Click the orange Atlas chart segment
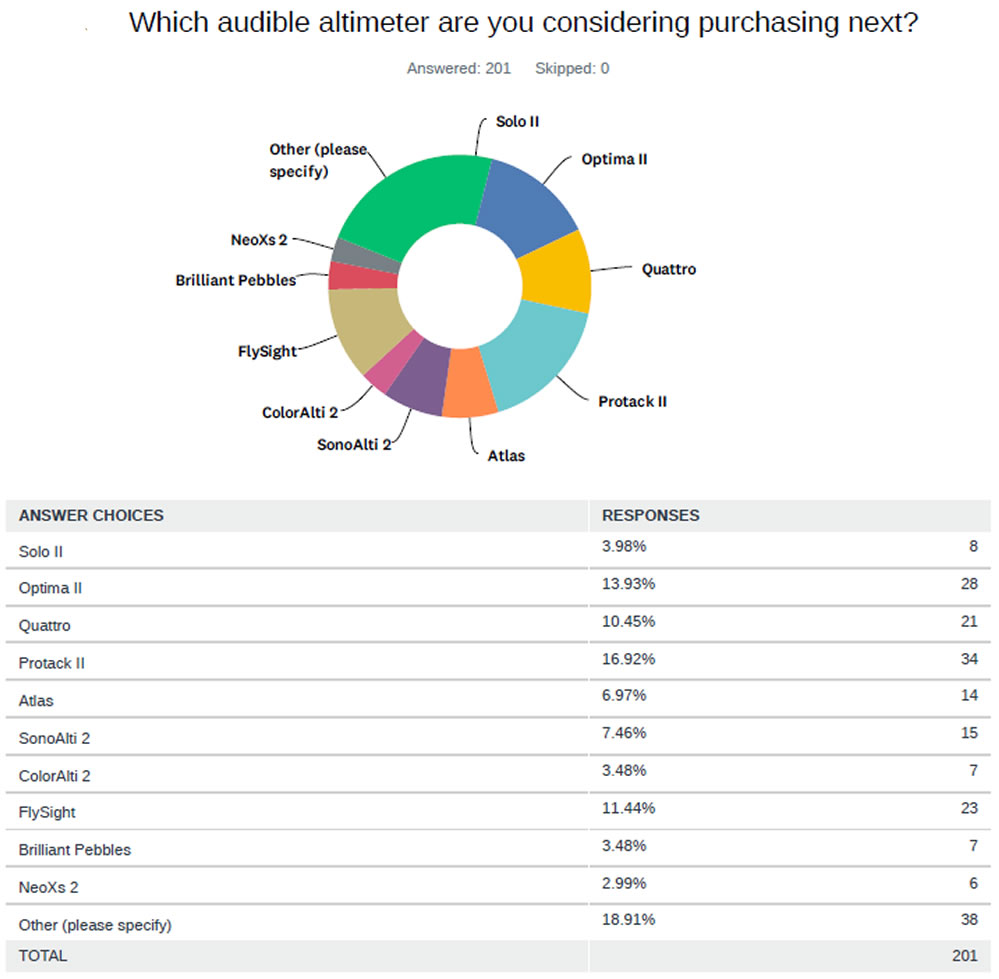The height and width of the screenshot is (979, 999). coord(468,383)
